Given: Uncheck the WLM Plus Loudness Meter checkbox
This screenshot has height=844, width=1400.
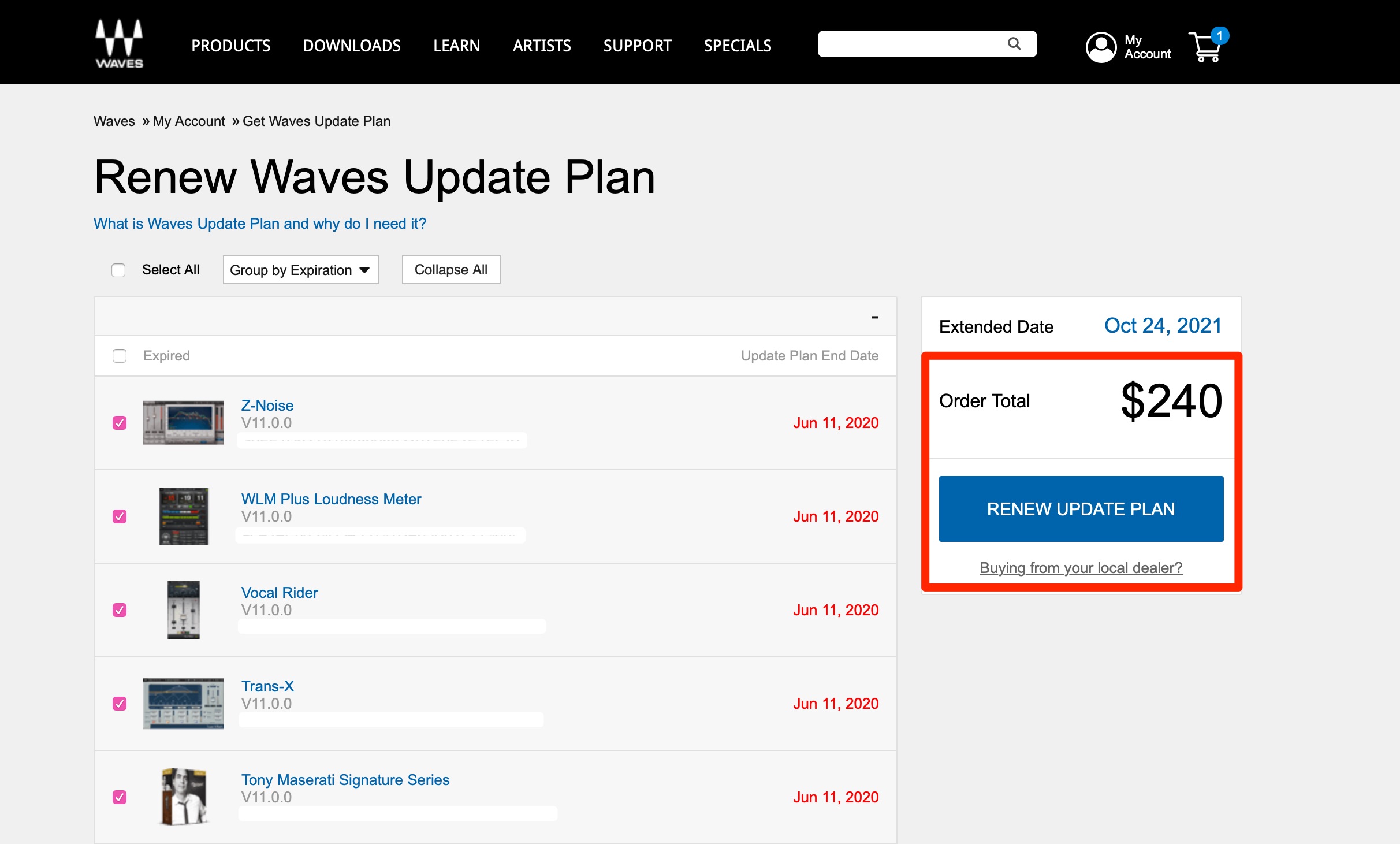Looking at the screenshot, I should pyautogui.click(x=120, y=516).
